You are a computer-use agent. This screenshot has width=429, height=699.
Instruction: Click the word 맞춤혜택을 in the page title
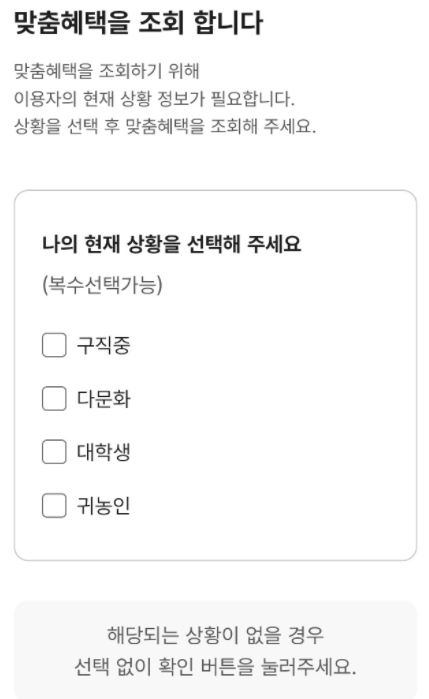[x=71, y=22]
